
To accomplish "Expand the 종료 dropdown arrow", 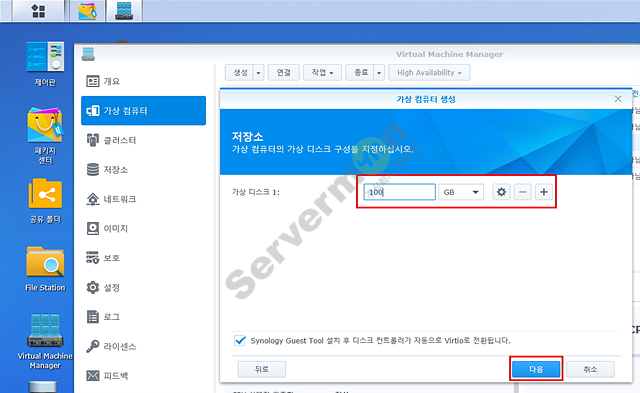I will (379, 73).
